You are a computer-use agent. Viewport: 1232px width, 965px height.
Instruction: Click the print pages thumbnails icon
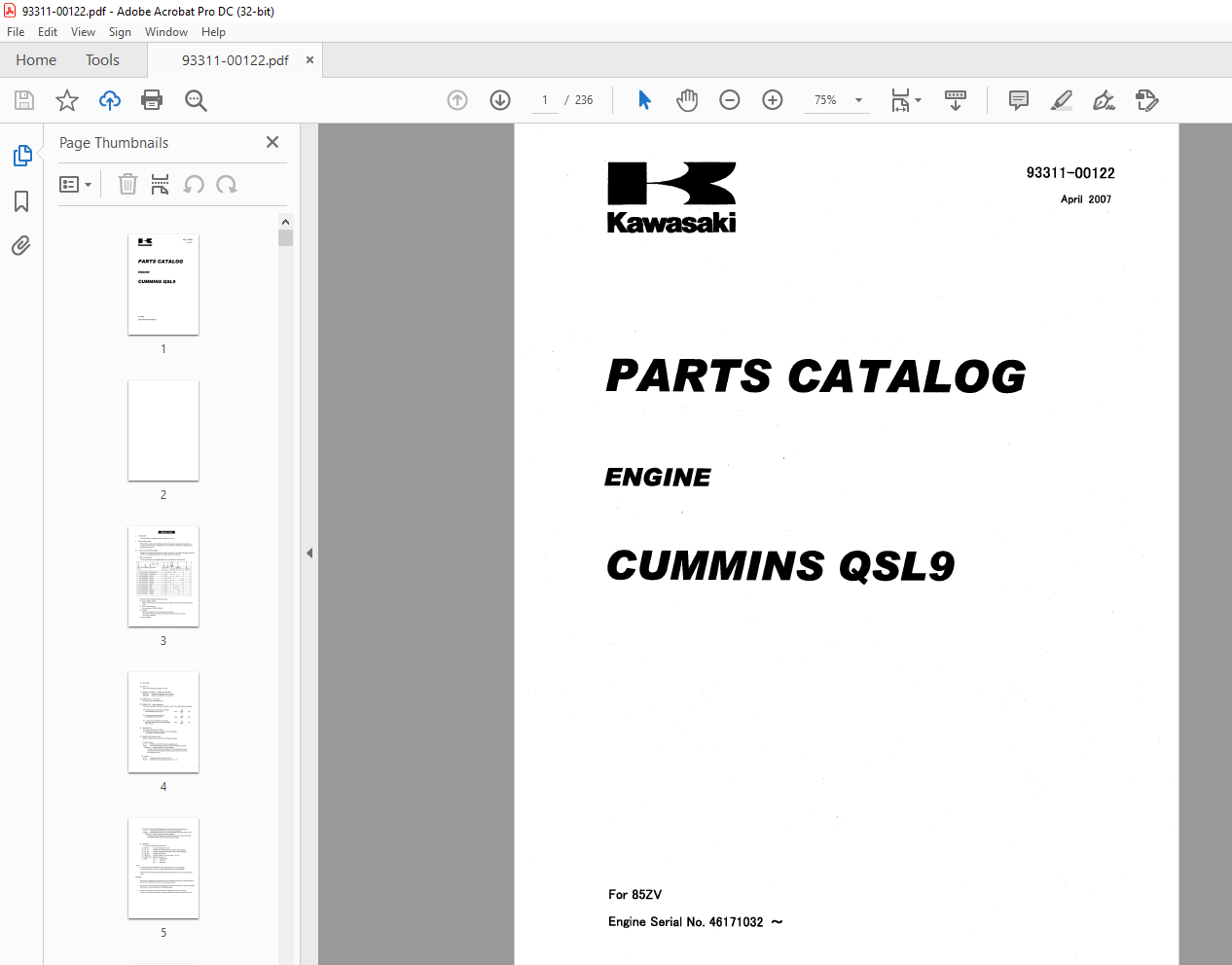tap(161, 184)
